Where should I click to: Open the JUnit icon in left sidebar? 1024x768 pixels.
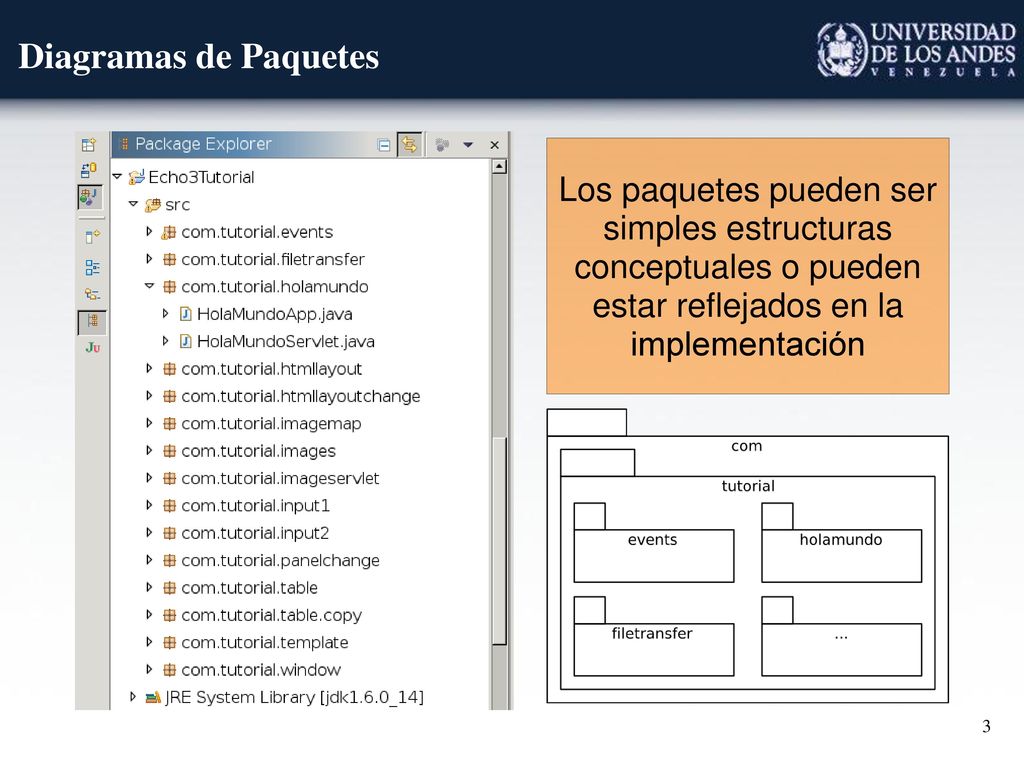pos(93,347)
